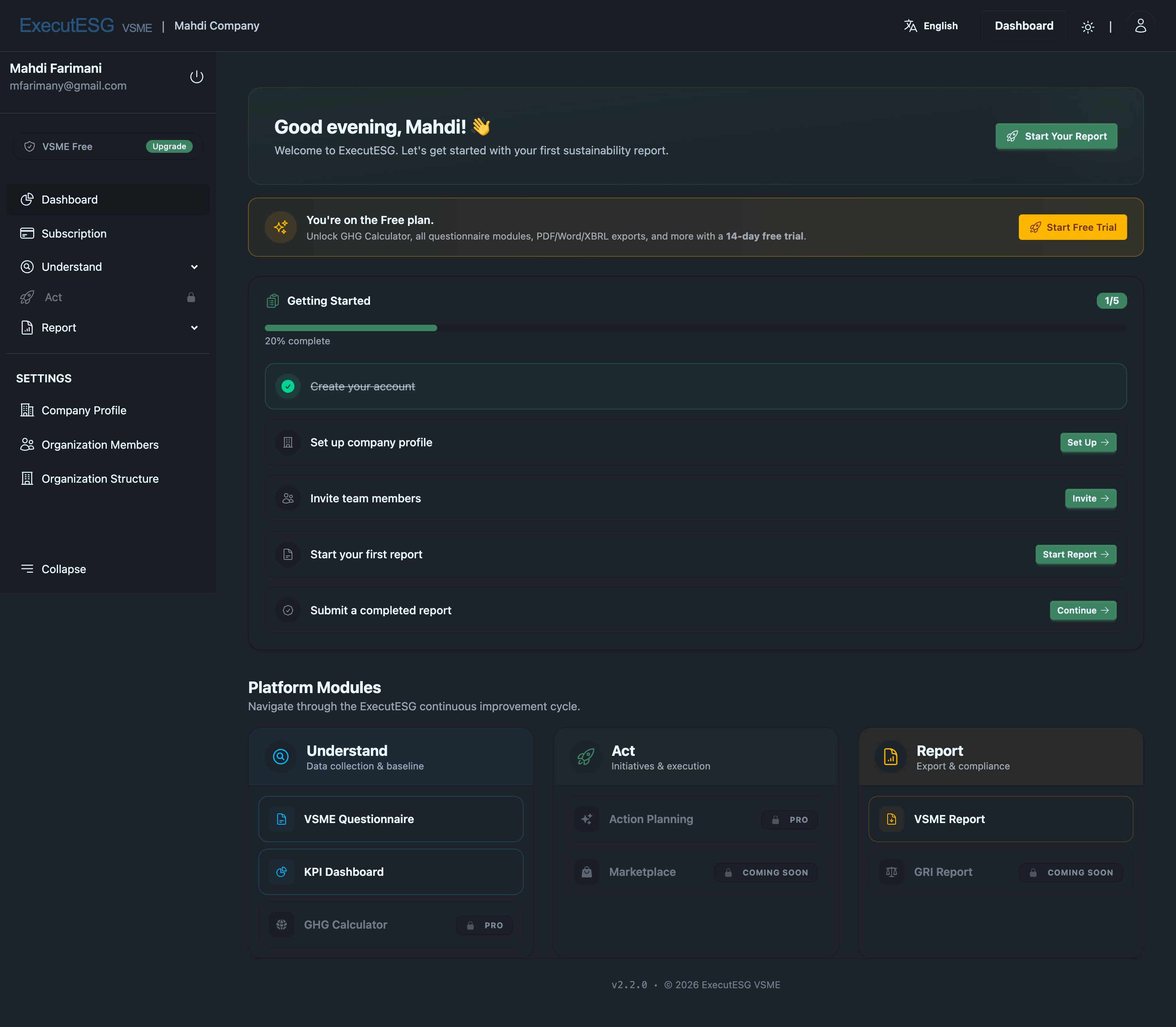Click the Mahdi Company name in header
This screenshot has height=1027, width=1176.
tap(217, 26)
